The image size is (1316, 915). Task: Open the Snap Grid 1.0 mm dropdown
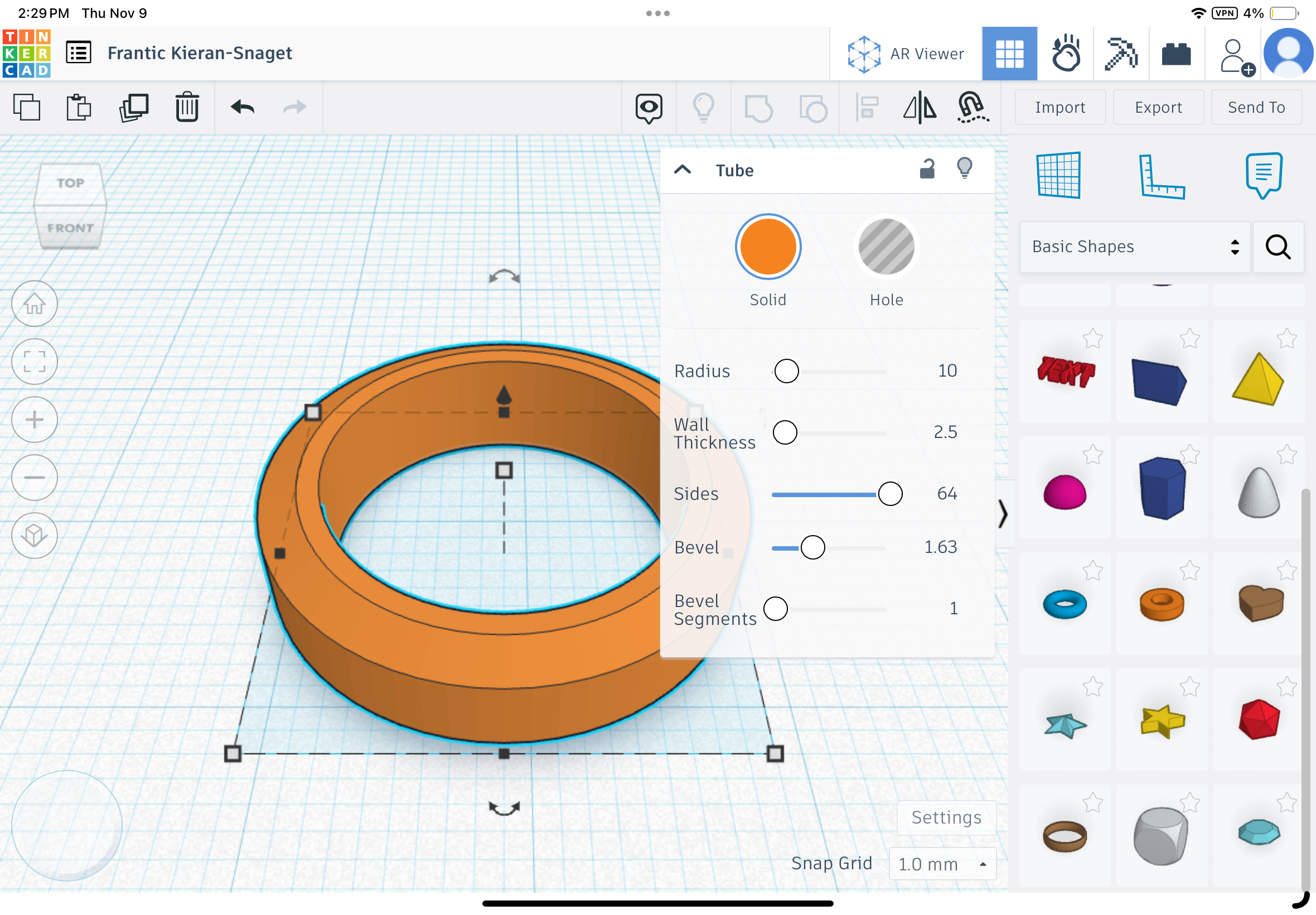[x=942, y=864]
